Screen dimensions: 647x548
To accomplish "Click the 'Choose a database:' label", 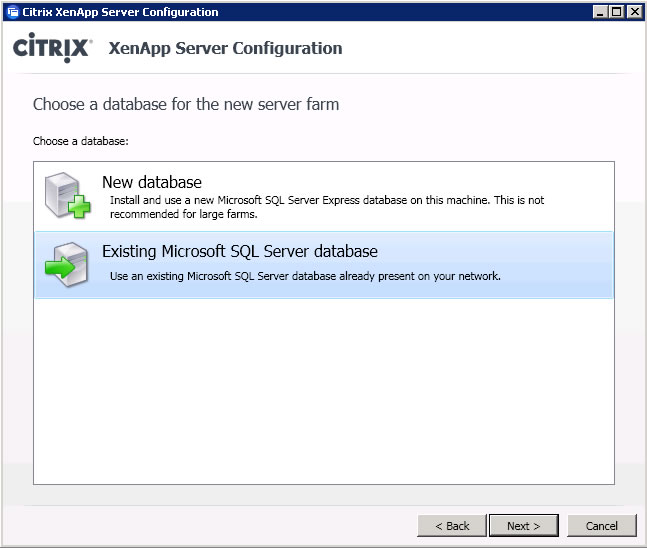I will 81,141.
